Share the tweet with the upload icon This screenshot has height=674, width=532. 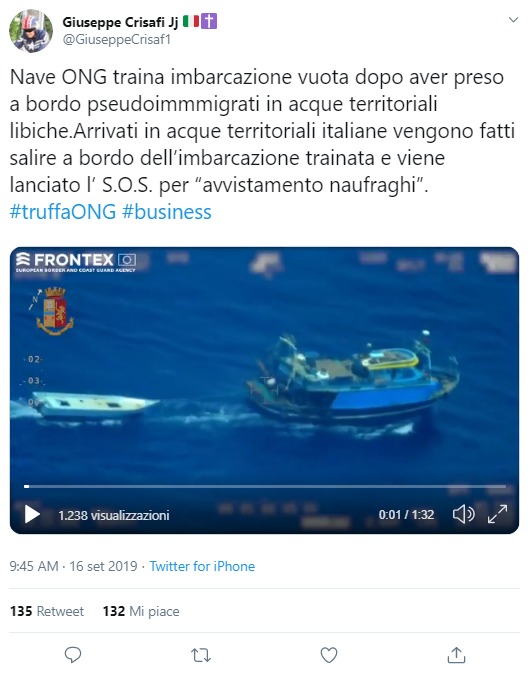(x=456, y=655)
